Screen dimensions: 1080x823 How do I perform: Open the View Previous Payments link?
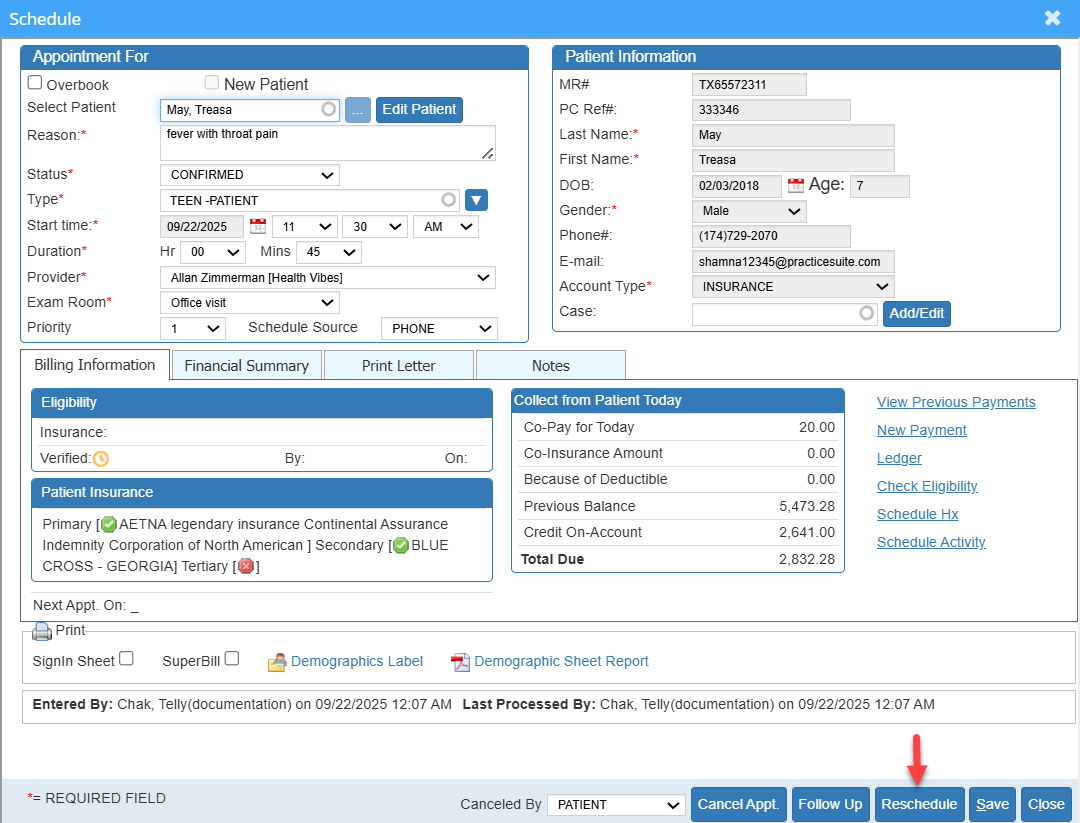[x=956, y=402]
